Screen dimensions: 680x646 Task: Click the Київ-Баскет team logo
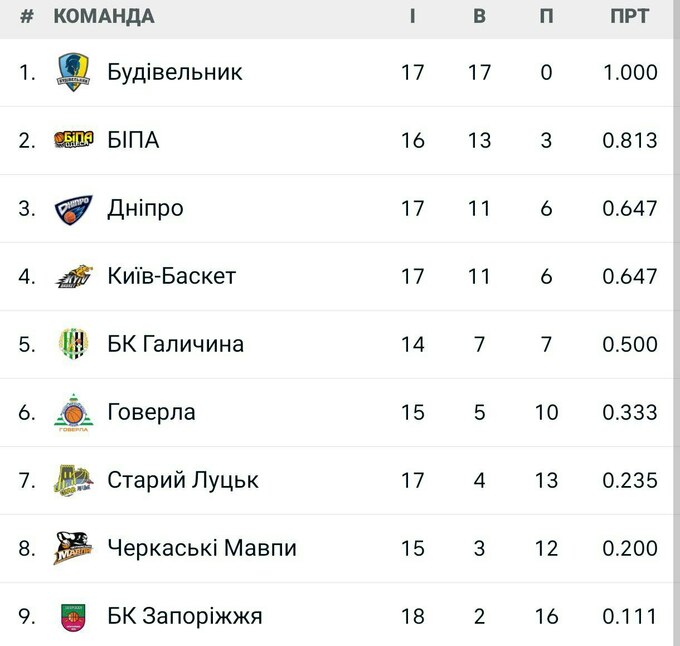[73, 276]
